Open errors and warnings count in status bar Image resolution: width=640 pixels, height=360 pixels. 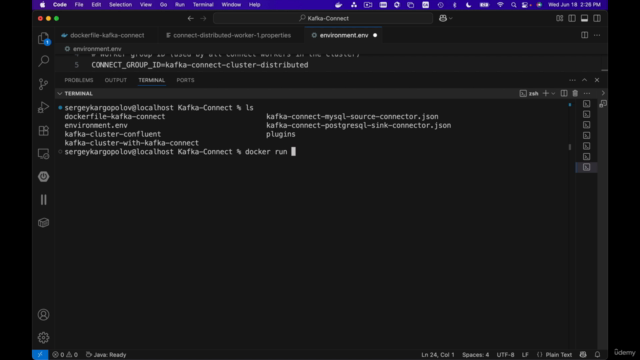click(x=65, y=355)
